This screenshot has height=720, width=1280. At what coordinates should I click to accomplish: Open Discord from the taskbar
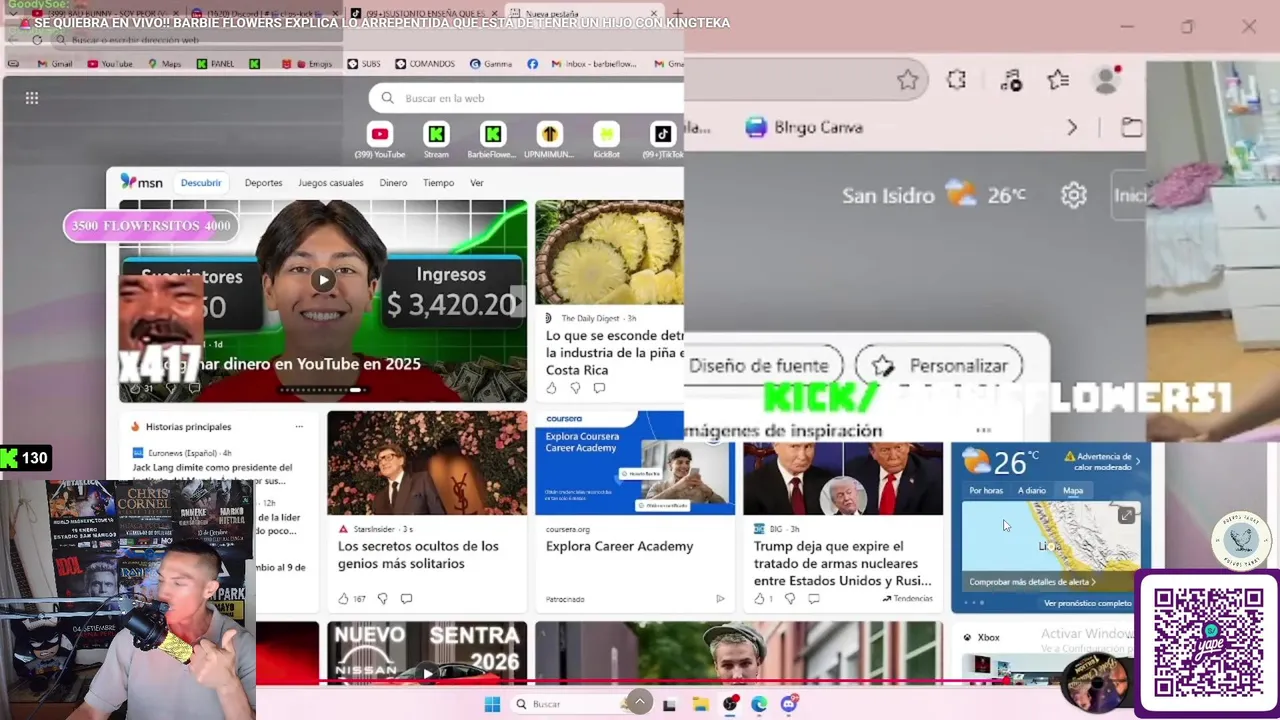[x=789, y=704]
